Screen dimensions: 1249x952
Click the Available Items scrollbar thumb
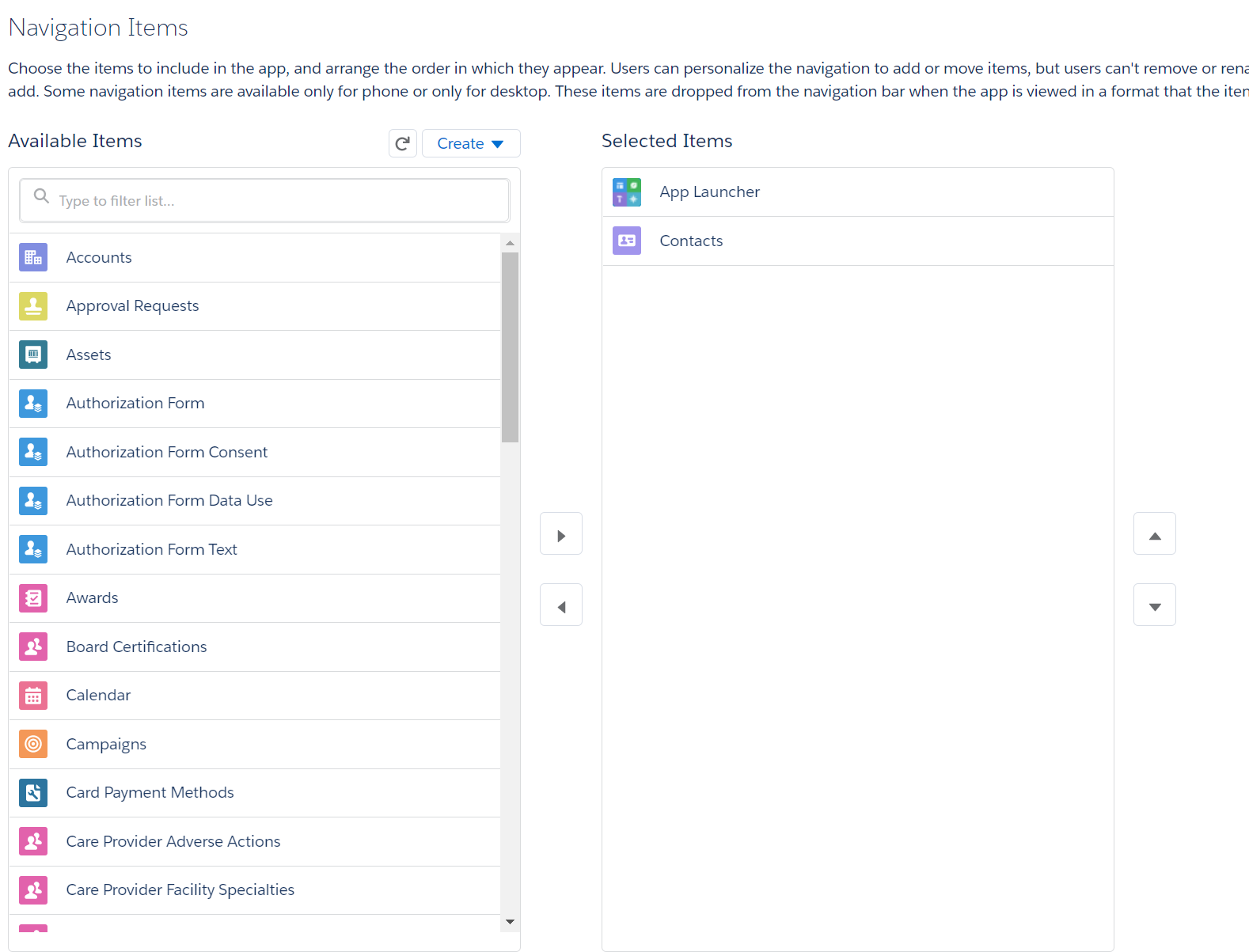[x=511, y=347]
